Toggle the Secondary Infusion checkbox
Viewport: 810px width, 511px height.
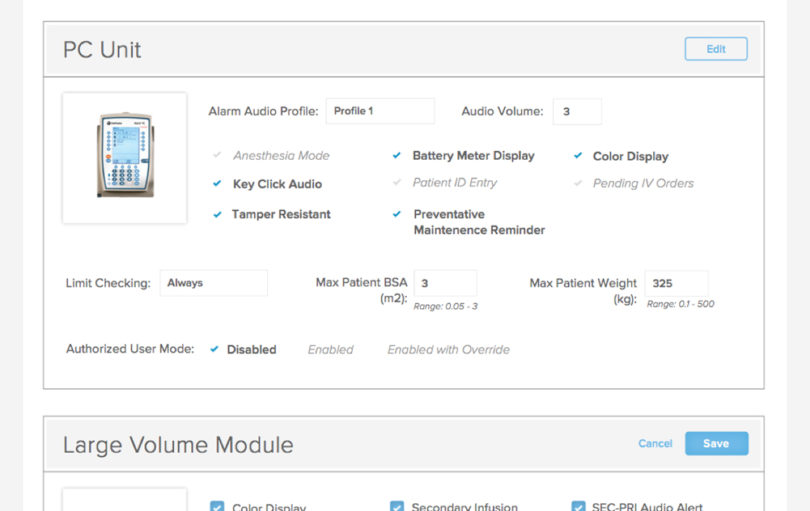pos(397,506)
